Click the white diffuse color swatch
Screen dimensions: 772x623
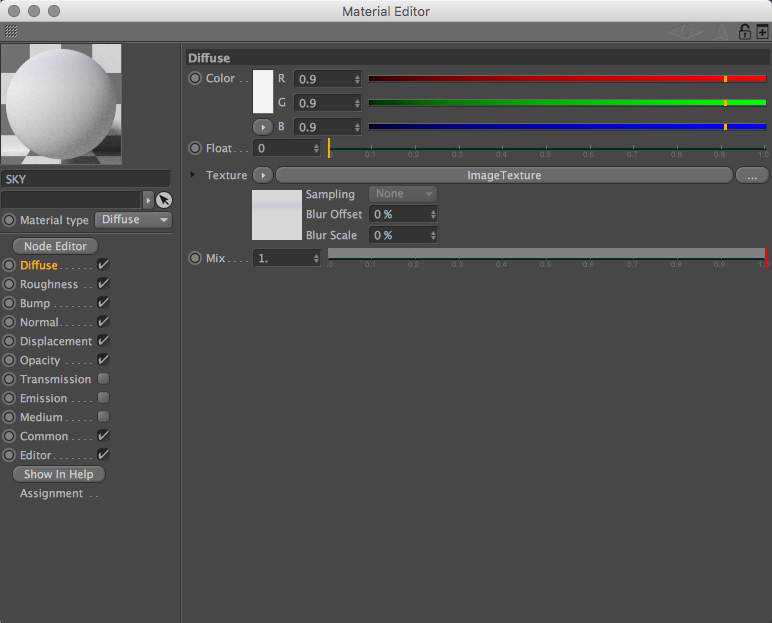(263, 92)
